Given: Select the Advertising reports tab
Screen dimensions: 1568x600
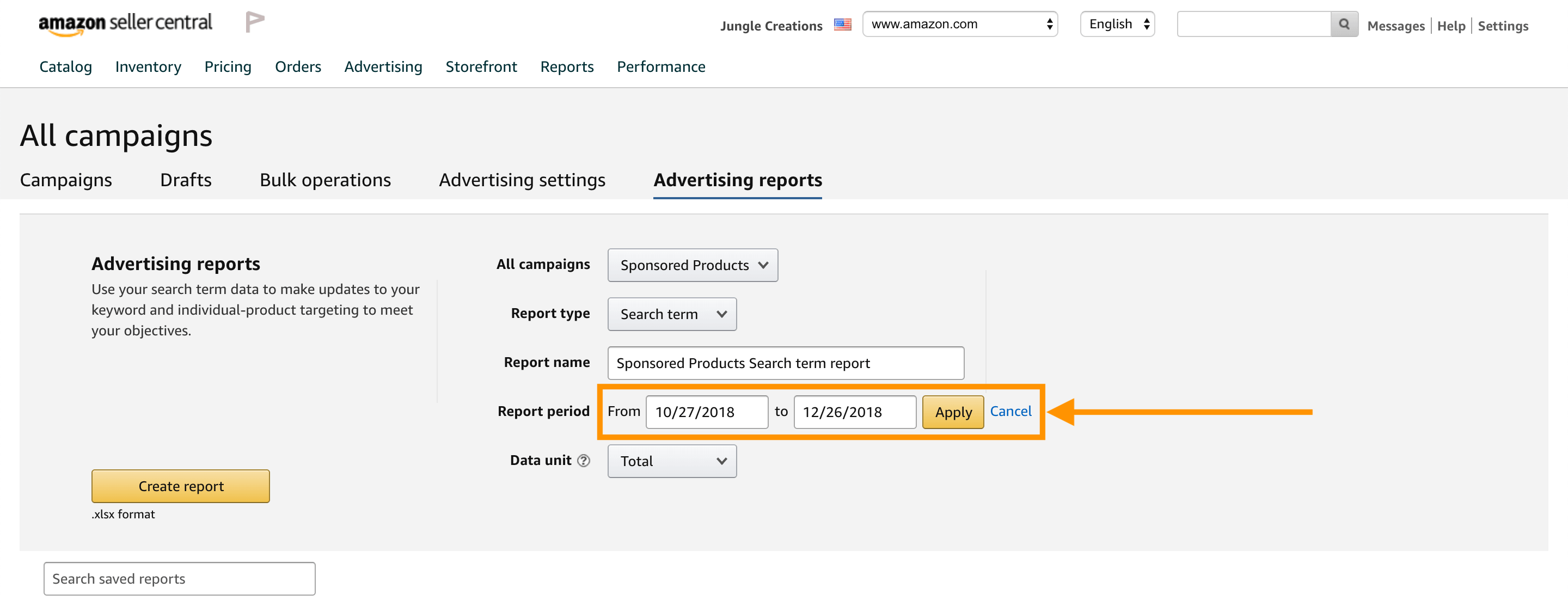Looking at the screenshot, I should 738,180.
